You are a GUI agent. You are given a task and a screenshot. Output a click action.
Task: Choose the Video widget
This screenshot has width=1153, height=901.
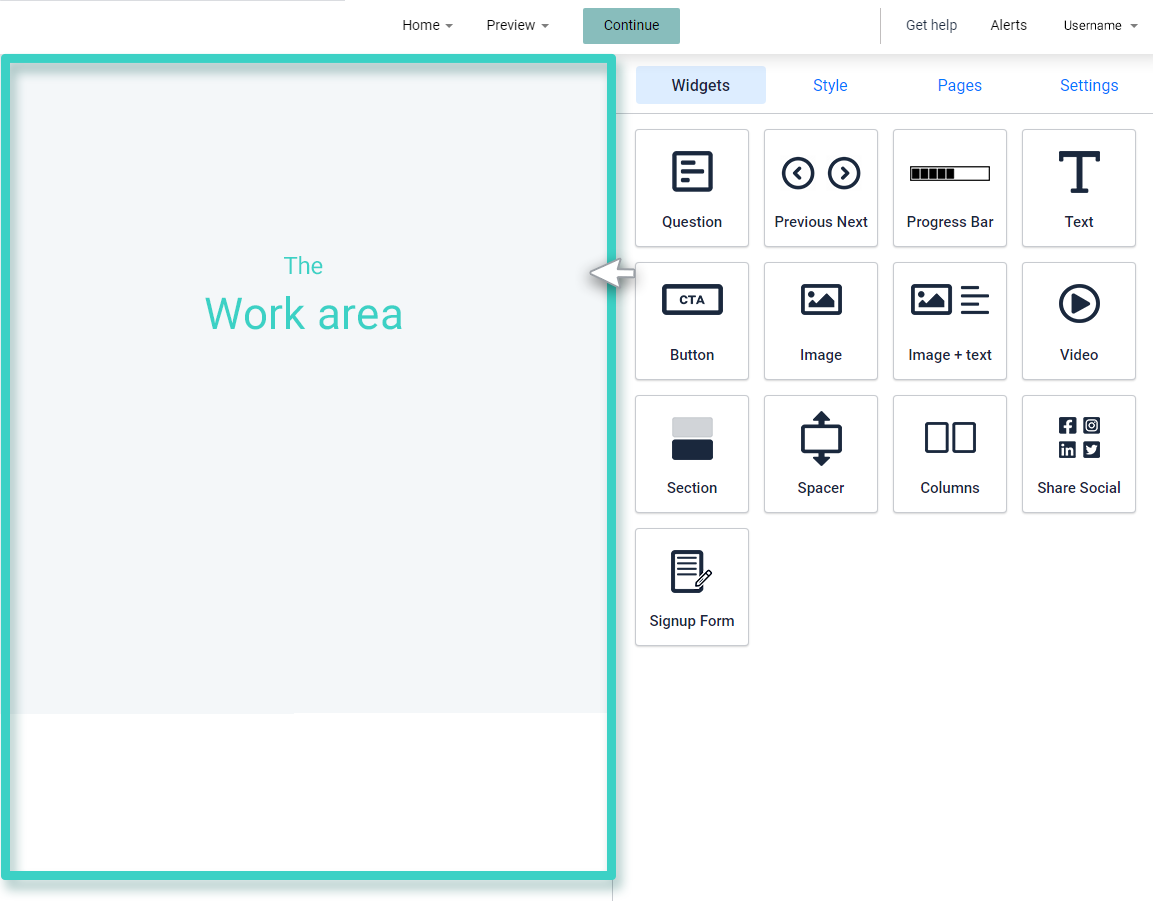click(x=1079, y=321)
